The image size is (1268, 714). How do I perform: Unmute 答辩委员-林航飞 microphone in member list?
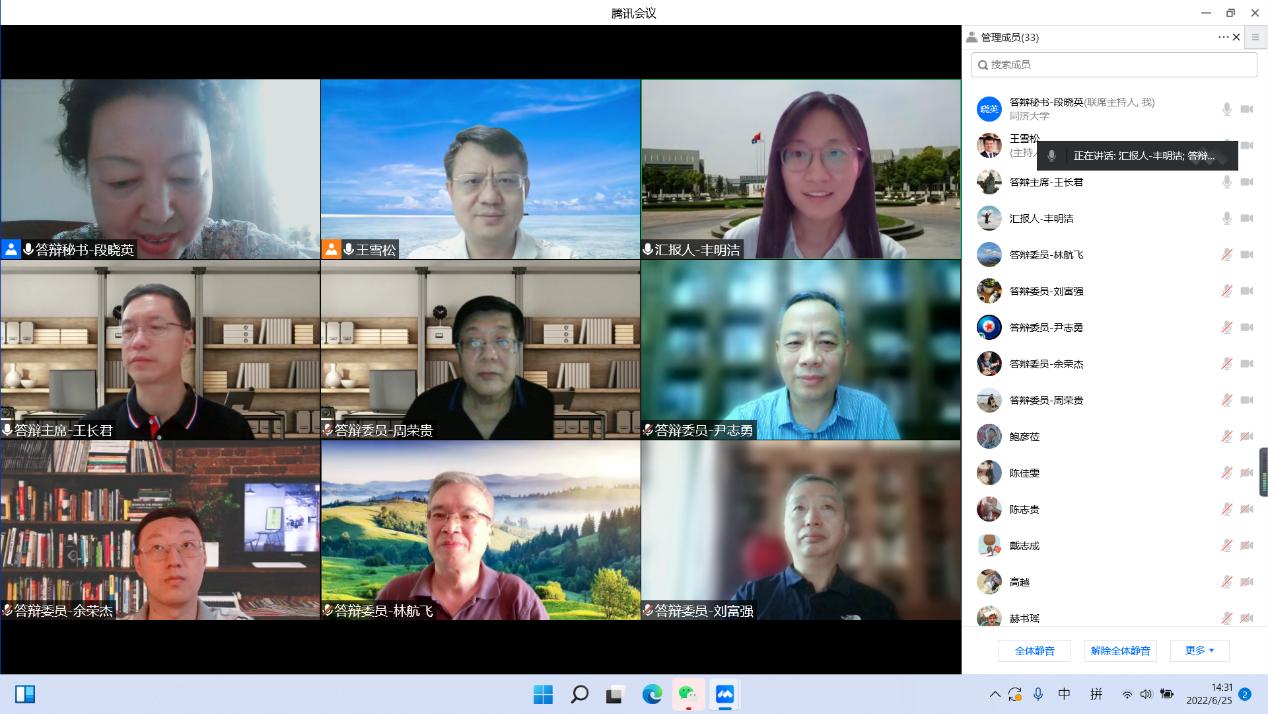click(x=1226, y=255)
